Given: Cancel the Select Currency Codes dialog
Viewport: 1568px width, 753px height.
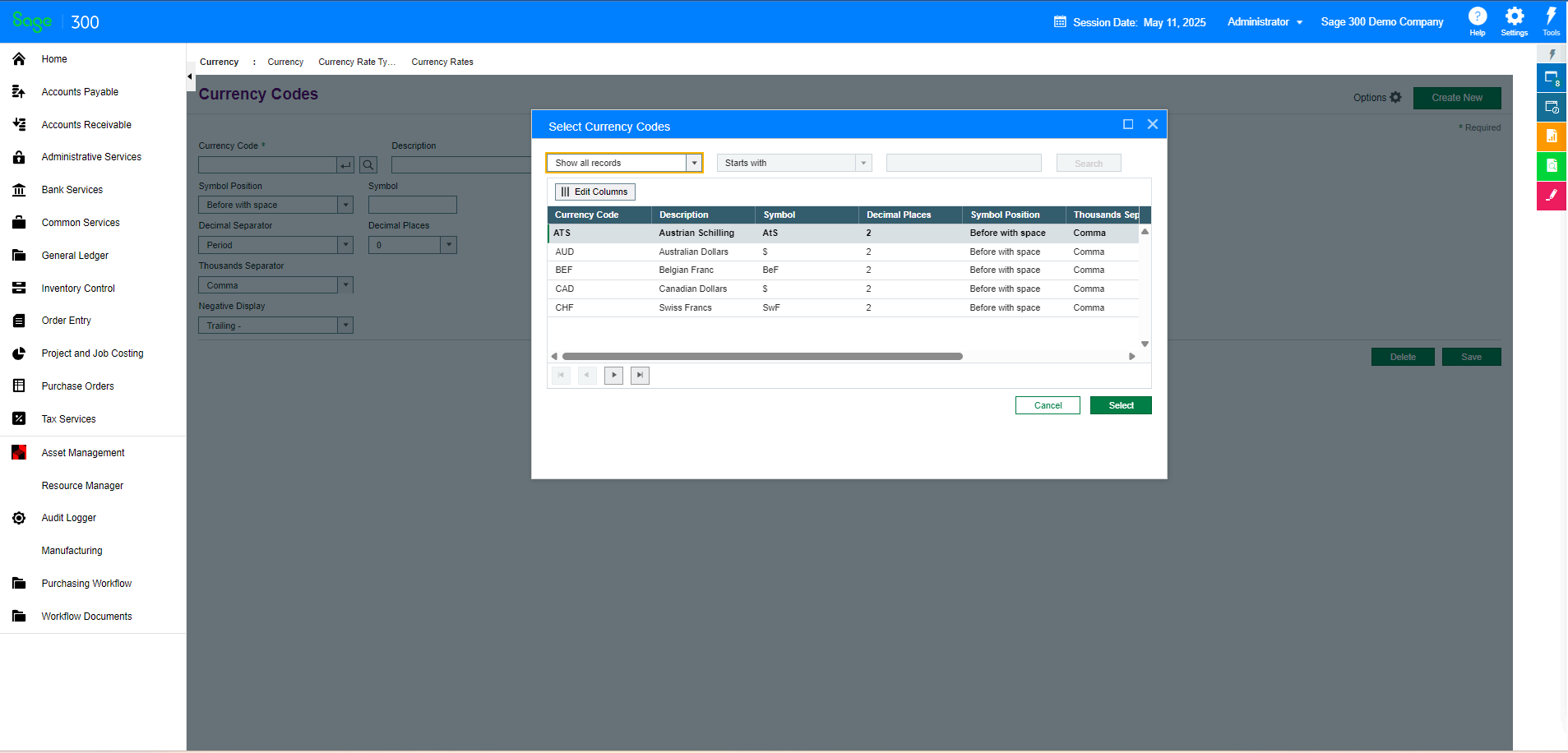Looking at the screenshot, I should 1048,405.
